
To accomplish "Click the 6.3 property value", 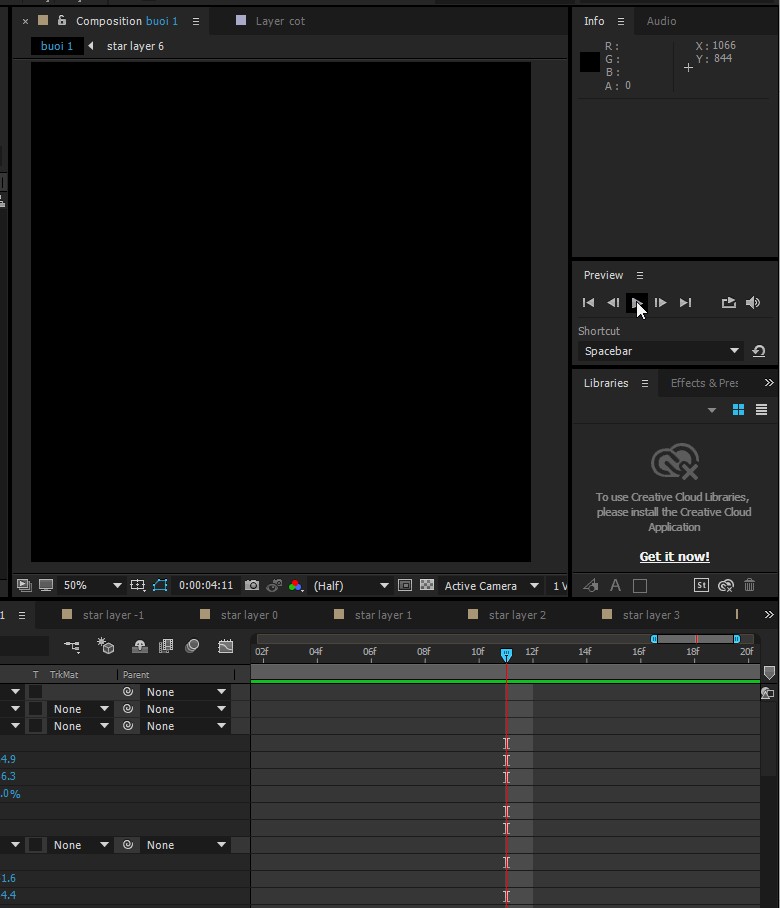I will click(8, 776).
